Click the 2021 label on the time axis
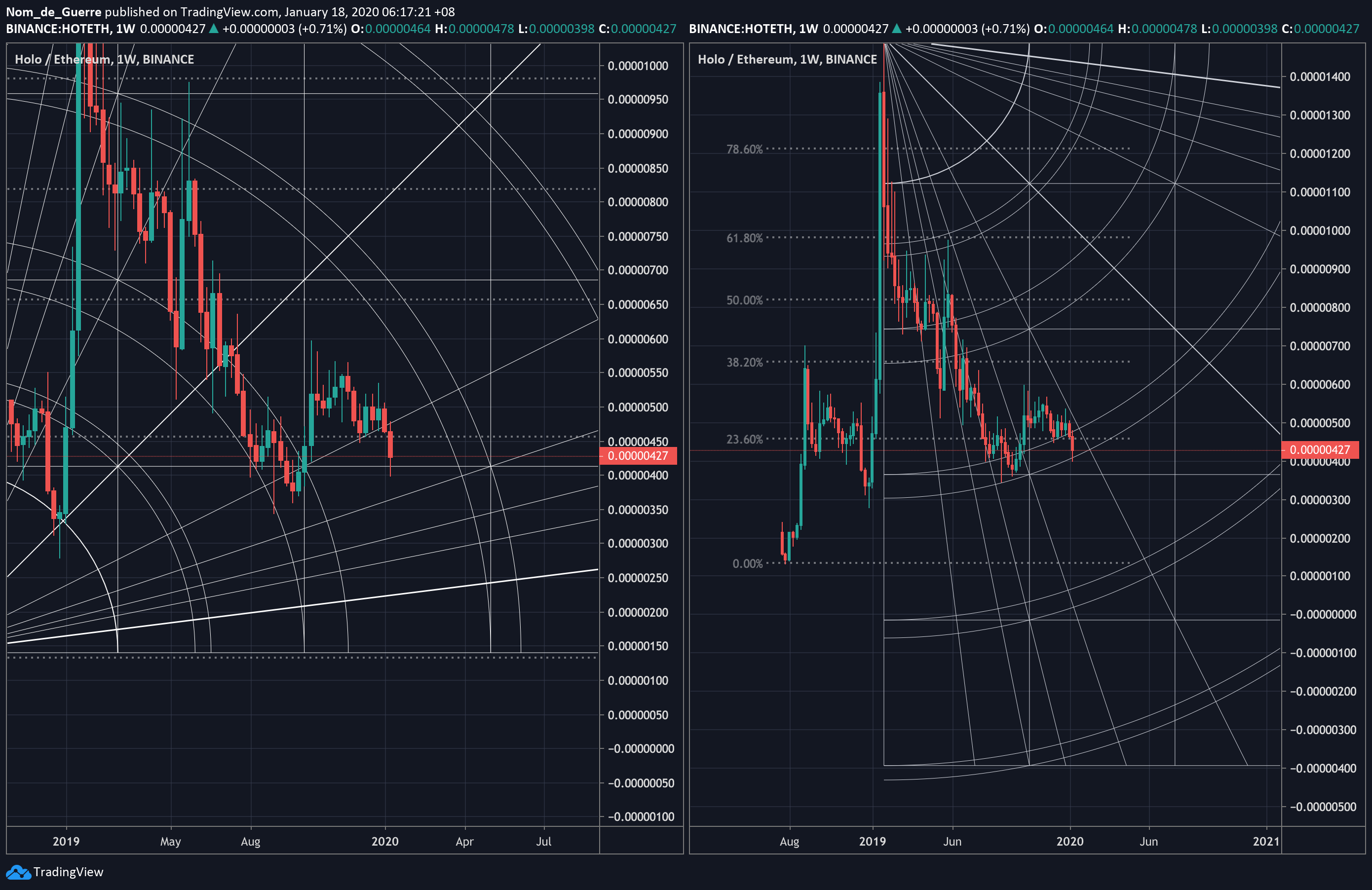This screenshot has width=1372, height=890. (x=1266, y=842)
